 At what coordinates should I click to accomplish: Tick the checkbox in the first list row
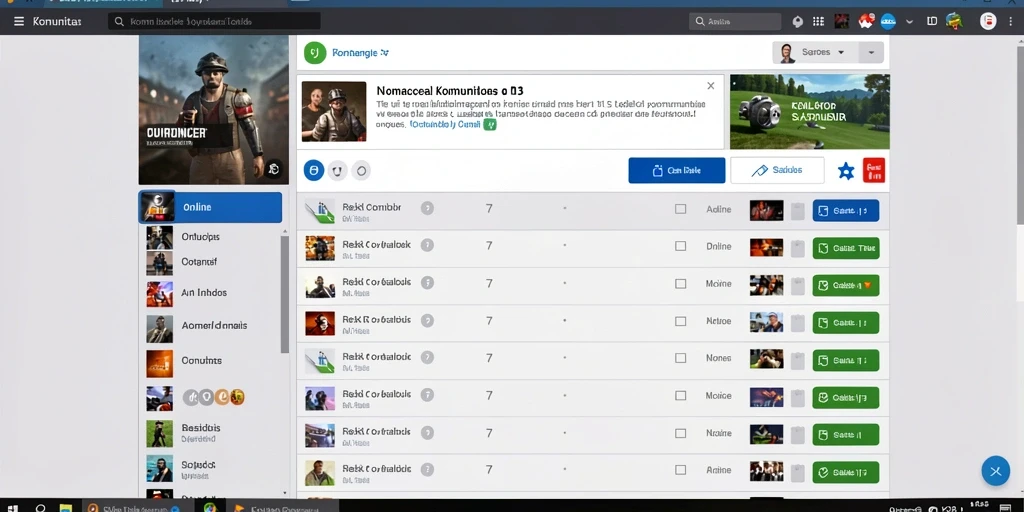(680, 209)
